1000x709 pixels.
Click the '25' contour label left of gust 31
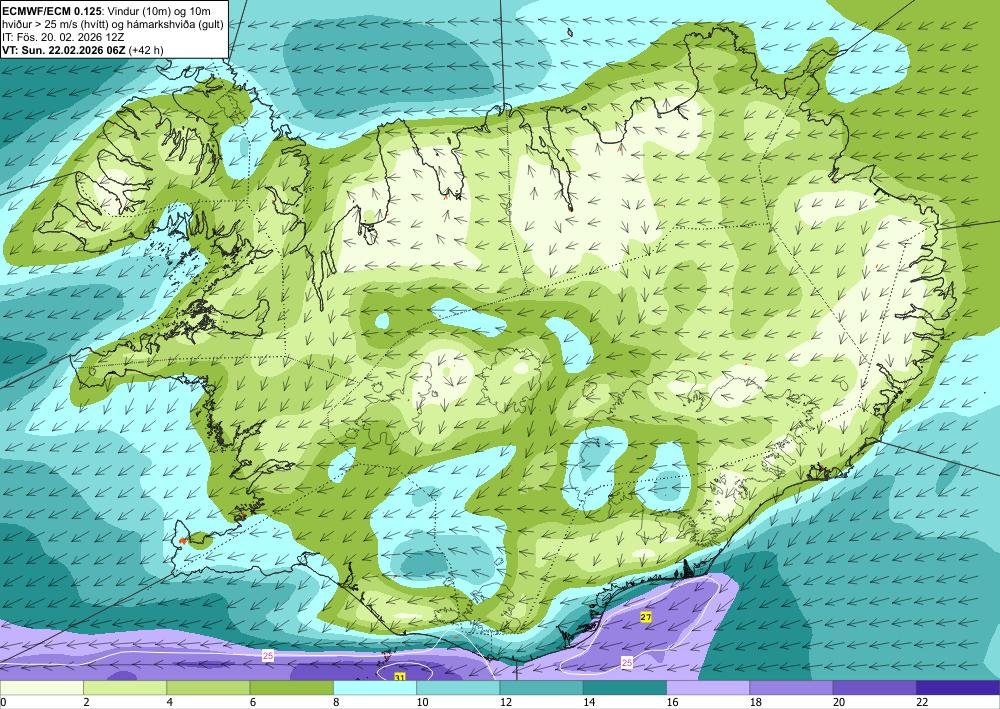[x=268, y=655]
